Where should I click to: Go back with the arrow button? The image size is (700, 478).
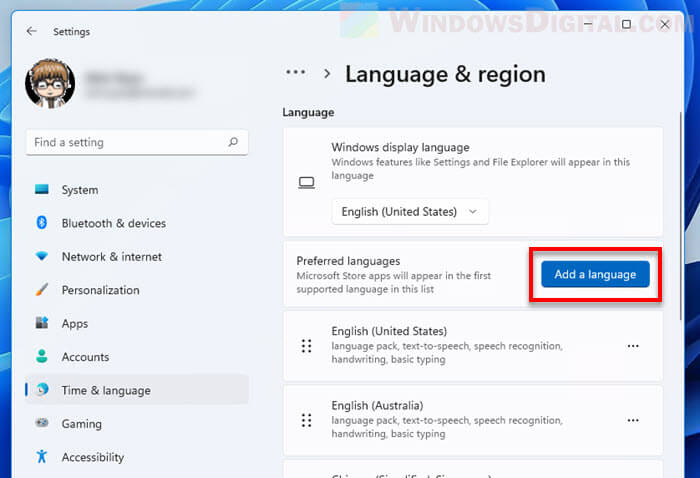[32, 31]
